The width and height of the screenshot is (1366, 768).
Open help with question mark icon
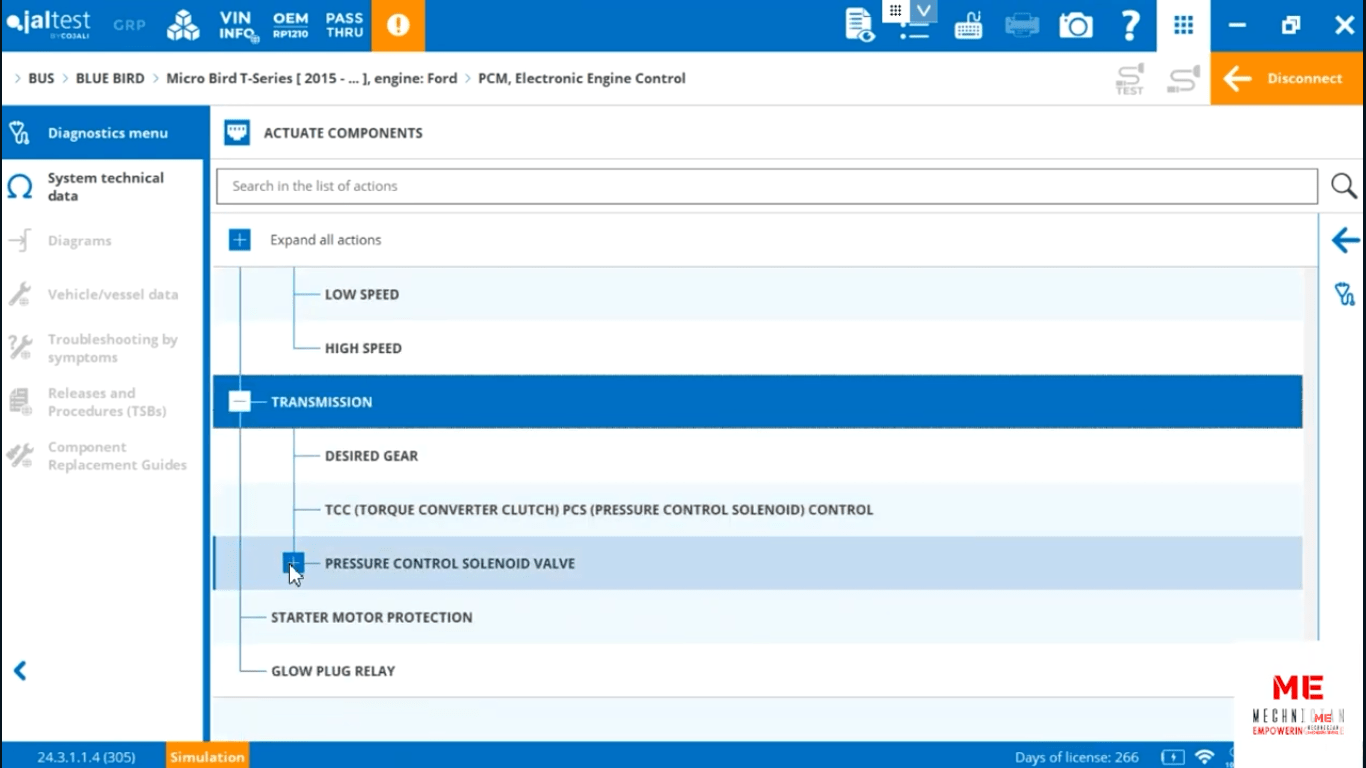click(x=1130, y=26)
